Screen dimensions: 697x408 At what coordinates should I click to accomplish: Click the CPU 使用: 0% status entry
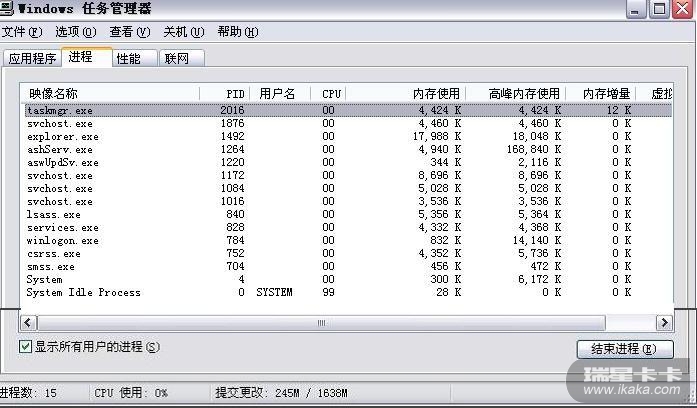tap(131, 393)
